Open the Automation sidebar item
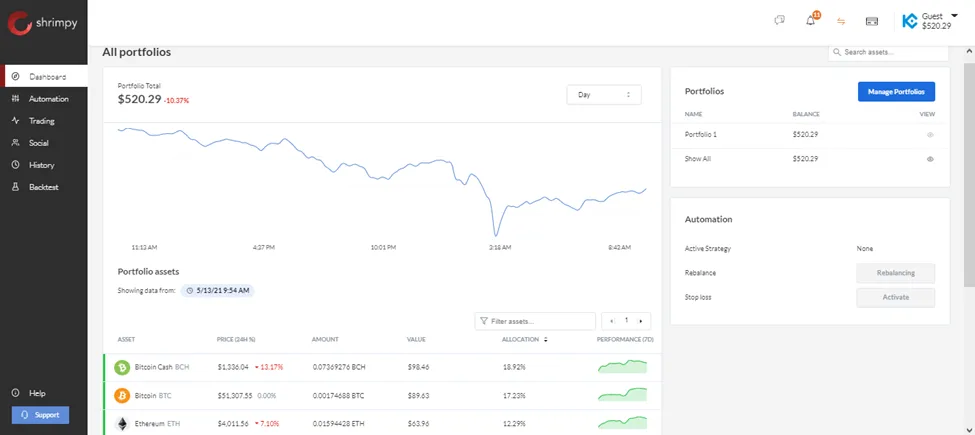The height and width of the screenshot is (435, 975). coord(44,99)
